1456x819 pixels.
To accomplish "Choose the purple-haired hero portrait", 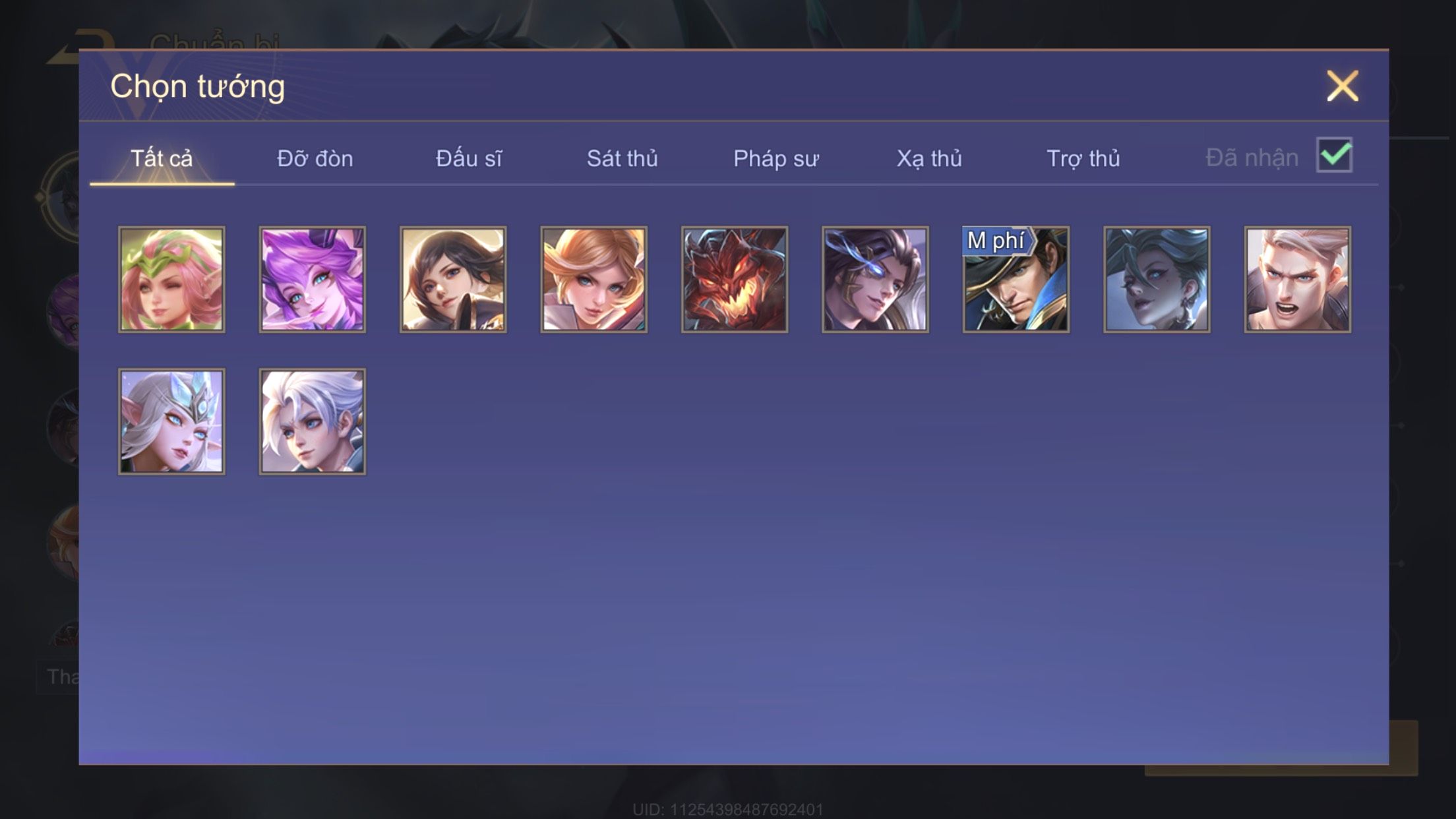I will [x=313, y=280].
